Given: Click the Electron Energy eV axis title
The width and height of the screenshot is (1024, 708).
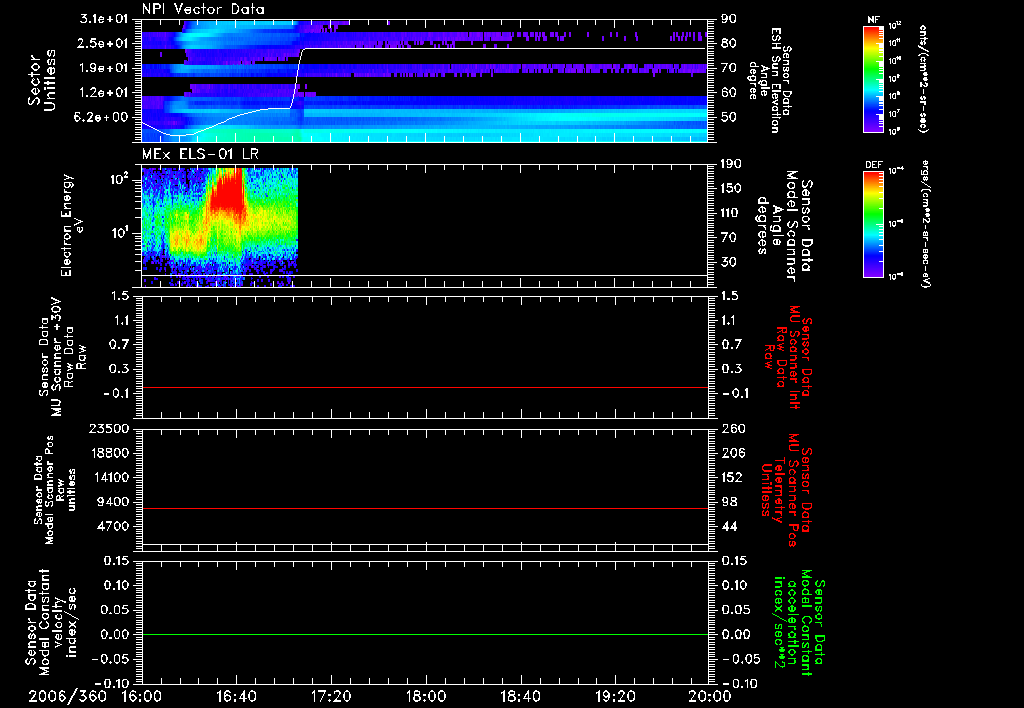Looking at the screenshot, I should 71,225.
